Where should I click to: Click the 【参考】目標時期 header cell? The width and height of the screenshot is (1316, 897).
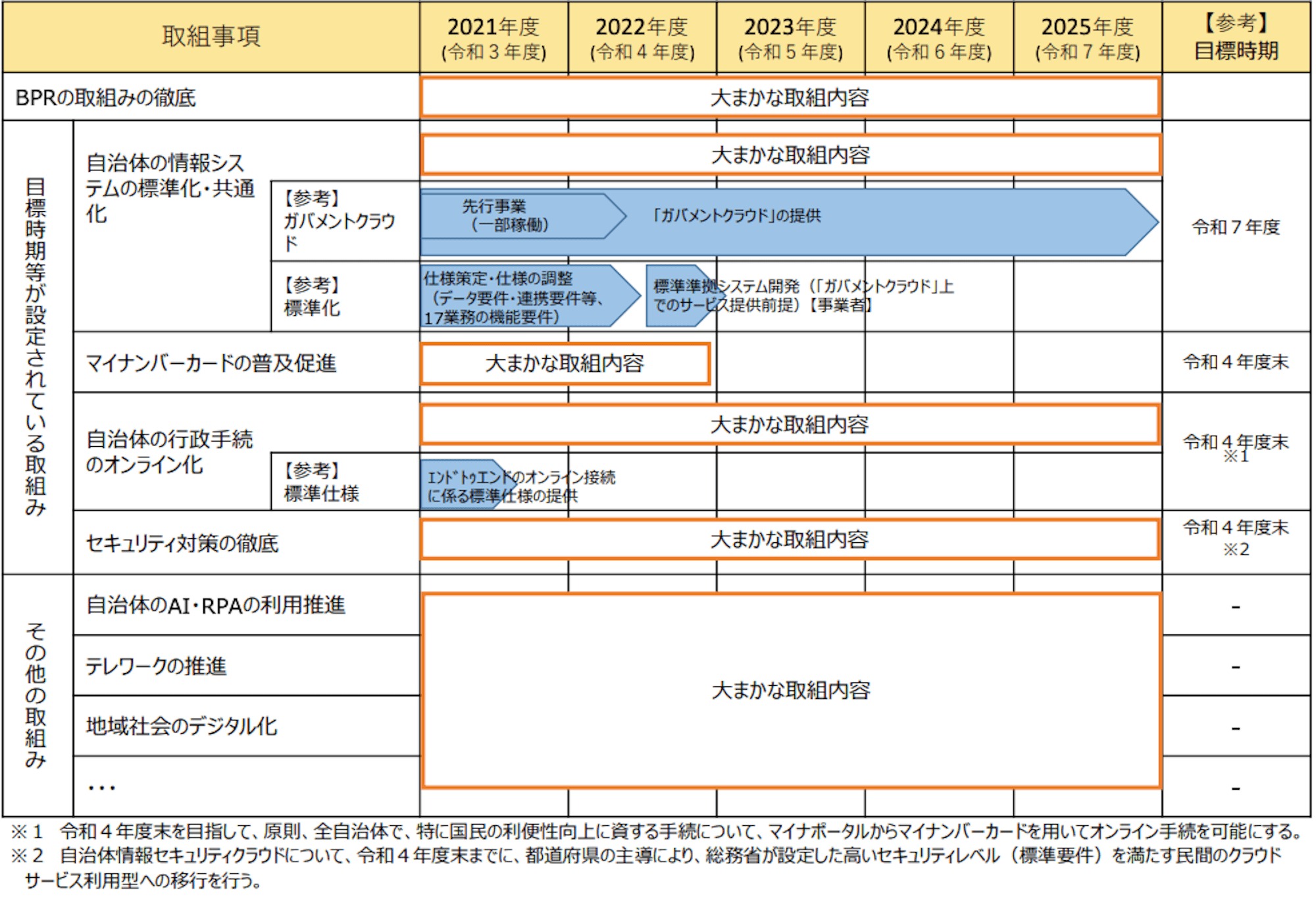pos(1236,38)
